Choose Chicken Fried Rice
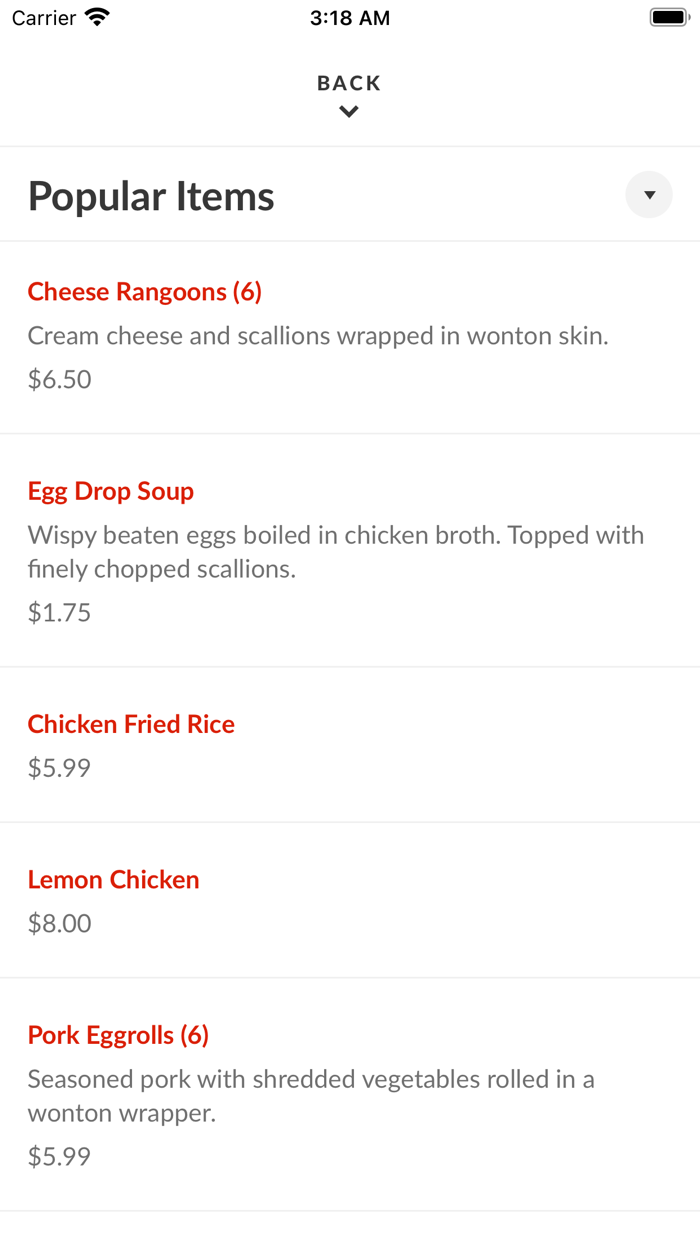This screenshot has width=700, height=1244. [131, 724]
